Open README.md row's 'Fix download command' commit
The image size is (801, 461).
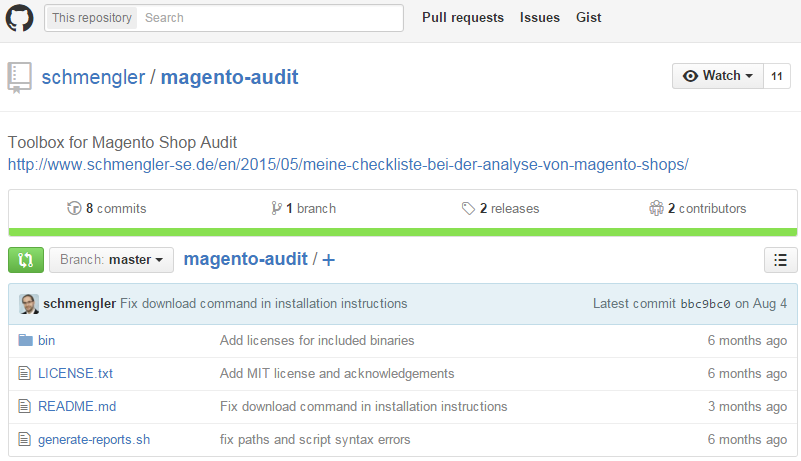tap(364, 406)
